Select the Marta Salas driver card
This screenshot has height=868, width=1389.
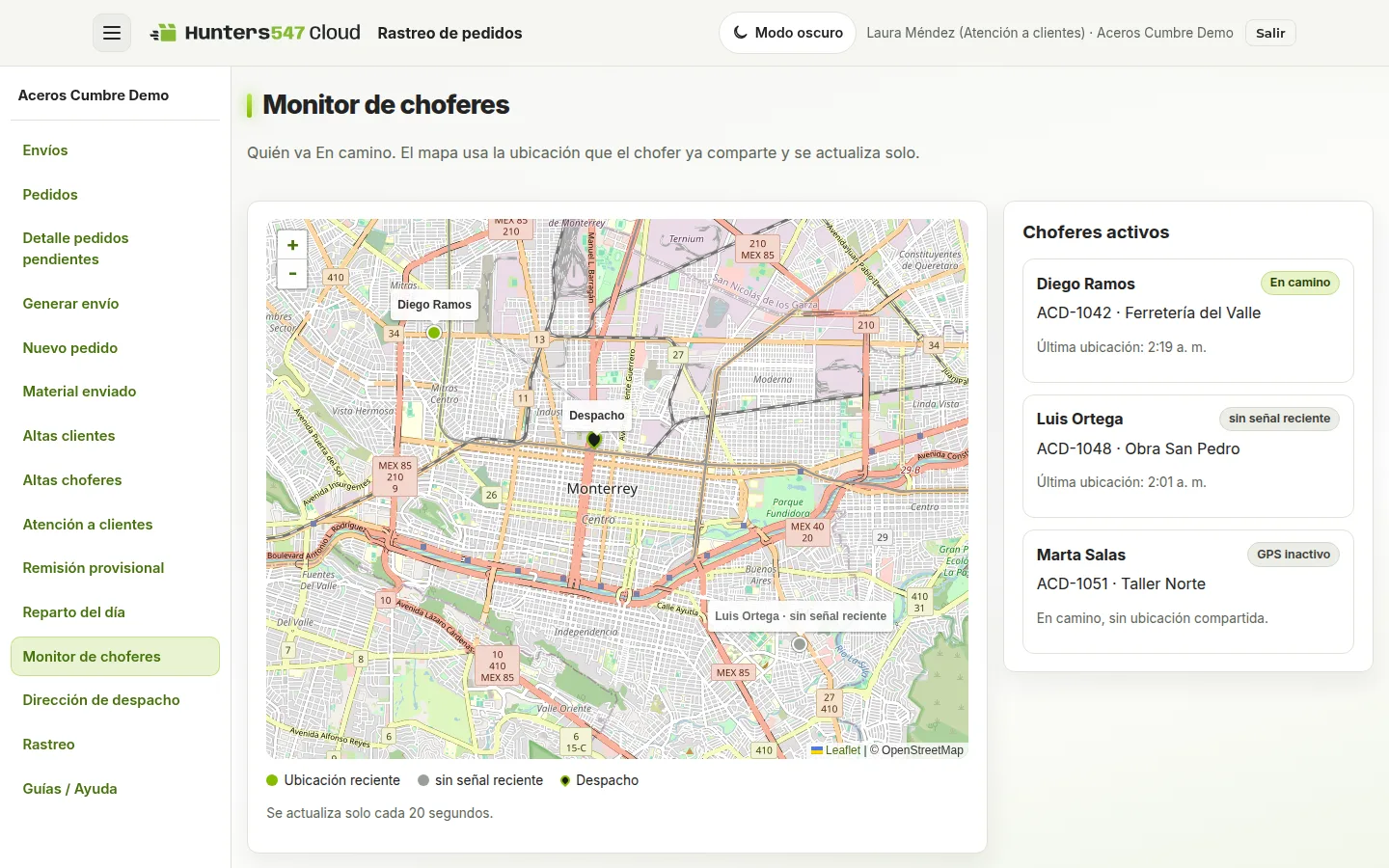click(x=1188, y=591)
